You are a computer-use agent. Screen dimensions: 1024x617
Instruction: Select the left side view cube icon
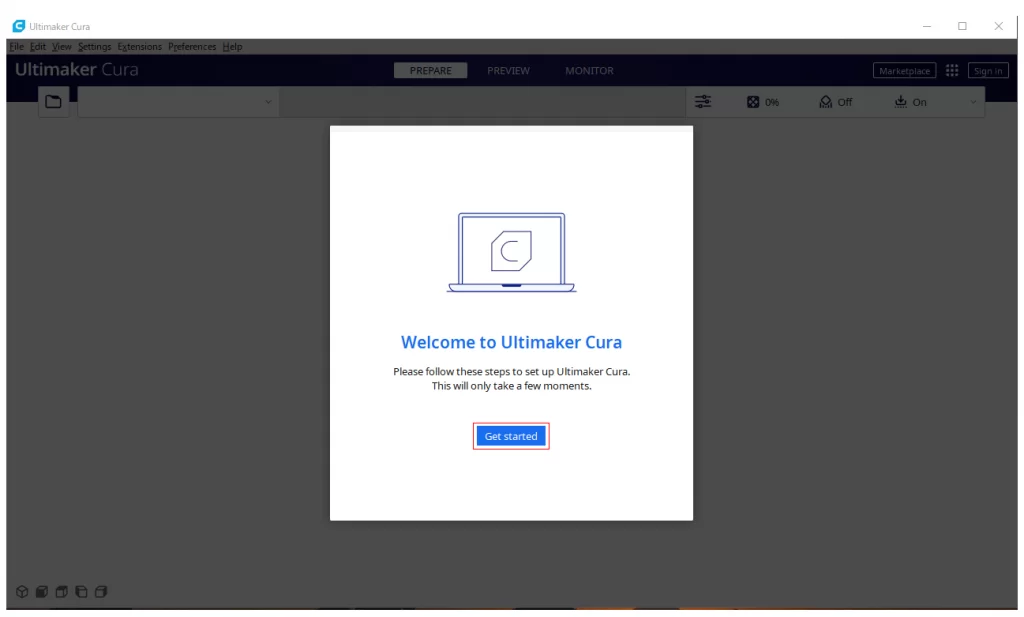point(81,592)
